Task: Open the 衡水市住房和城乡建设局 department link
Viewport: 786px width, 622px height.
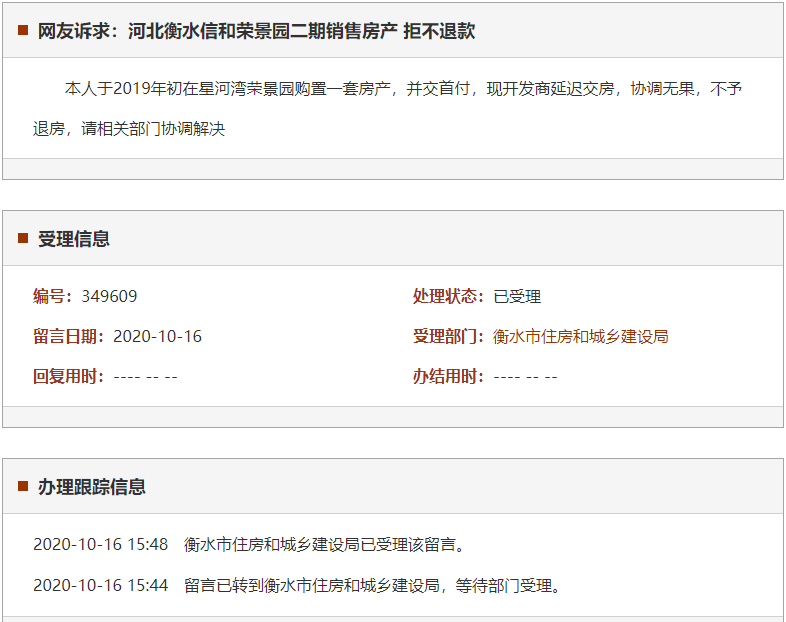Action: click(580, 336)
